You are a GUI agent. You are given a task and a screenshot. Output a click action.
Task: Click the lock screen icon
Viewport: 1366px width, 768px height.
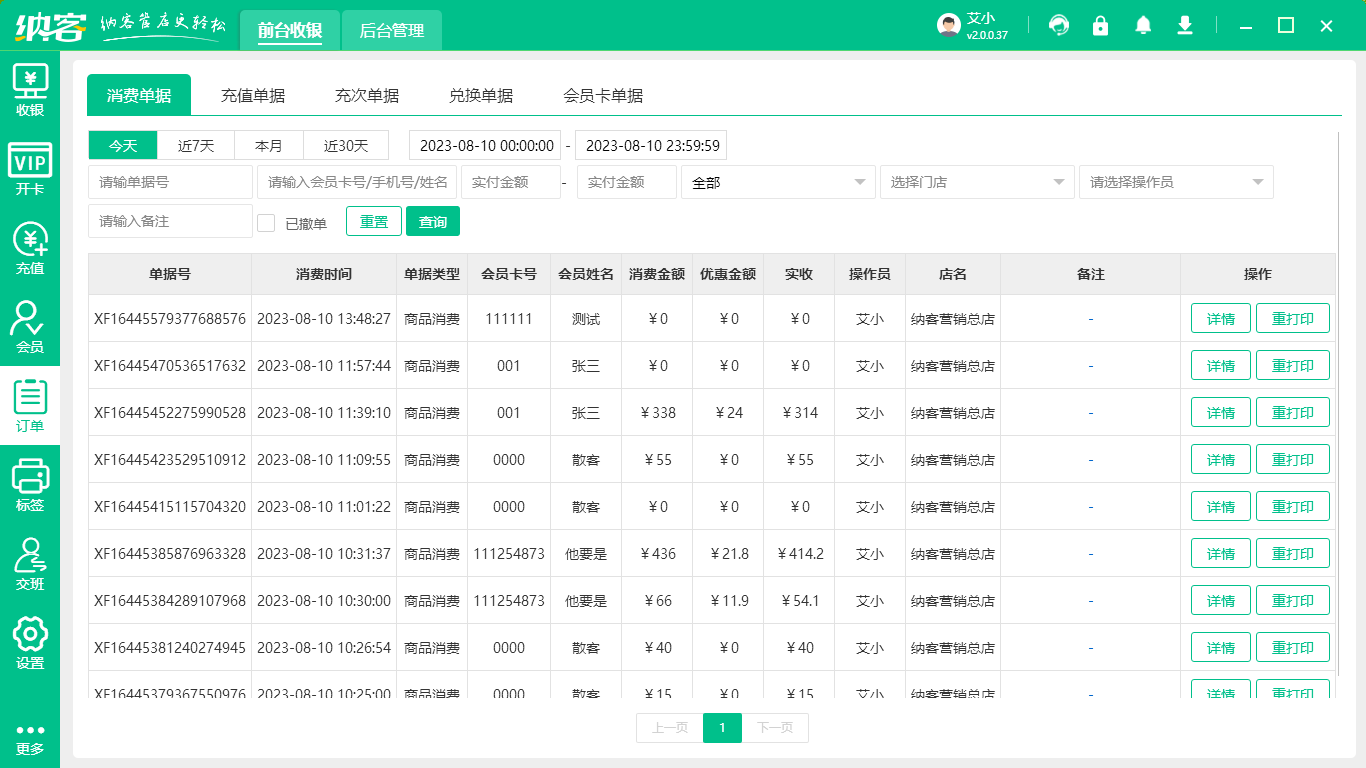point(1100,25)
